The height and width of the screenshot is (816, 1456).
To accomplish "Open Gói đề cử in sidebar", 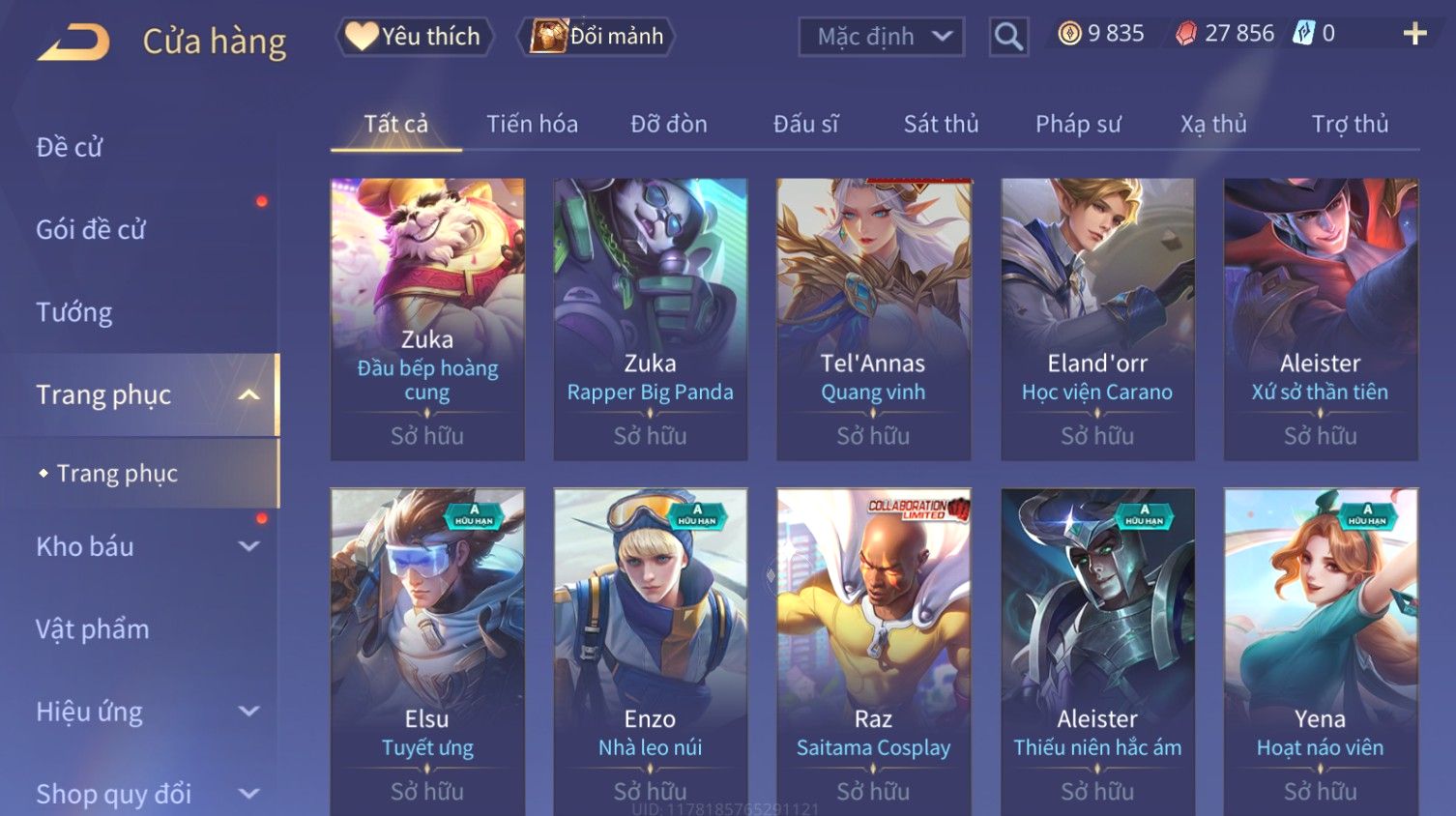I will click(91, 230).
